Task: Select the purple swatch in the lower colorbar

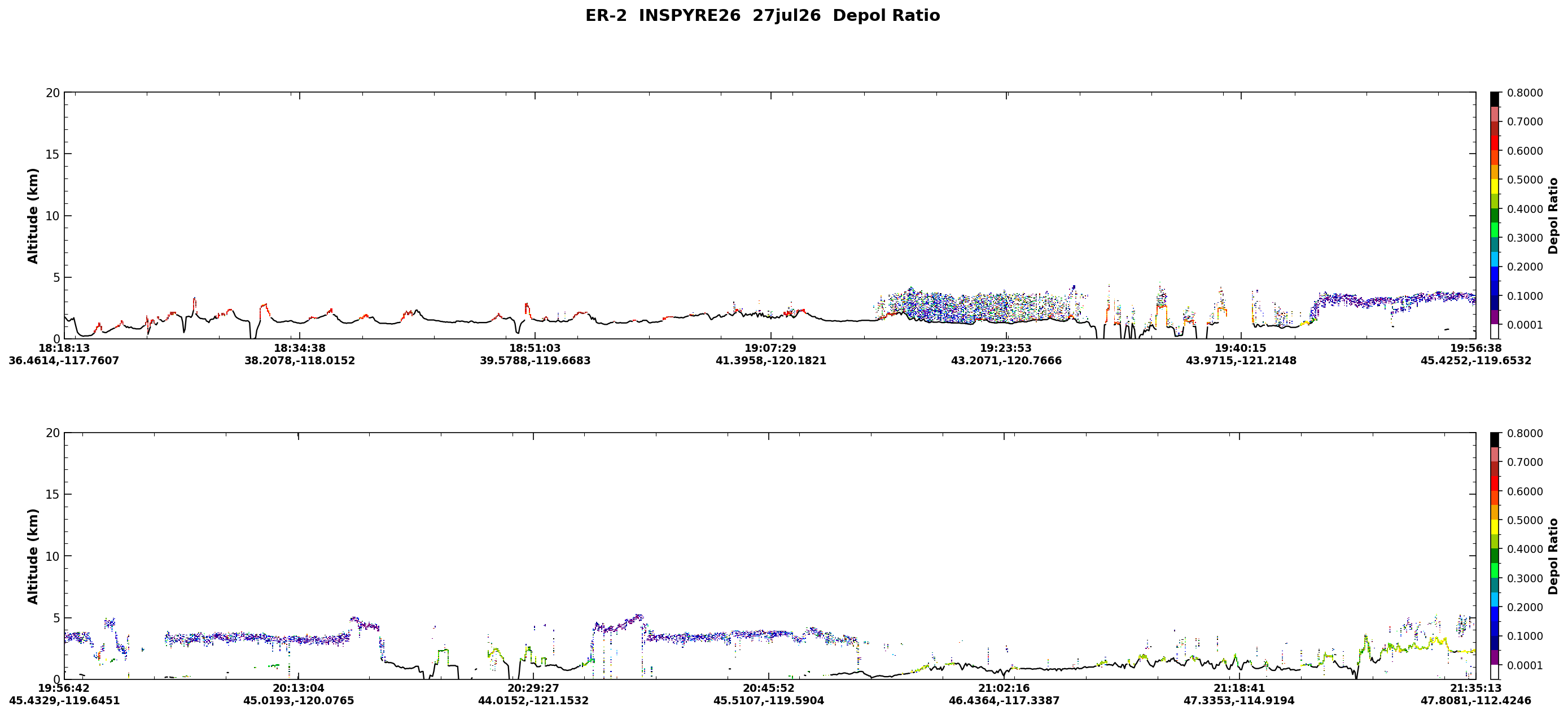Action: (x=1495, y=657)
